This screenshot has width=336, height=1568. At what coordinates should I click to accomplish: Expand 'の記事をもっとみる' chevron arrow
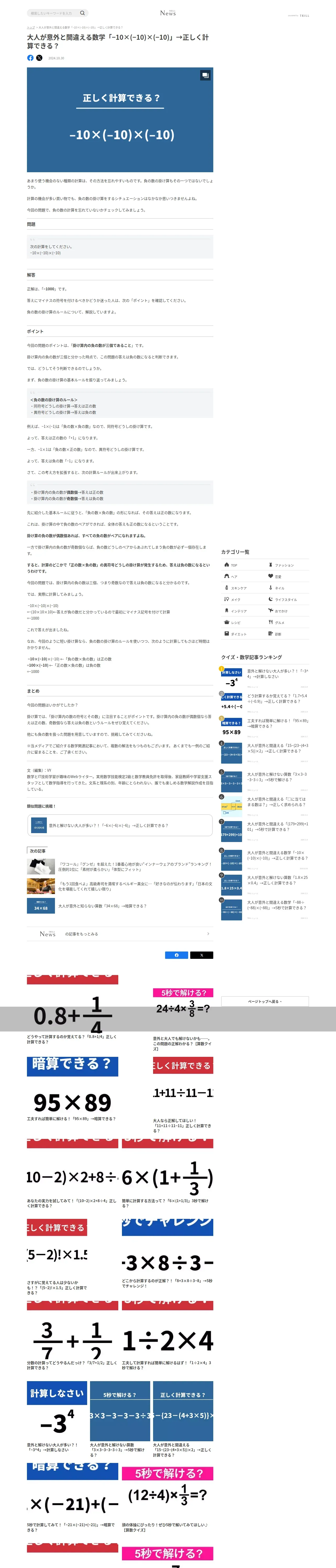point(208,934)
